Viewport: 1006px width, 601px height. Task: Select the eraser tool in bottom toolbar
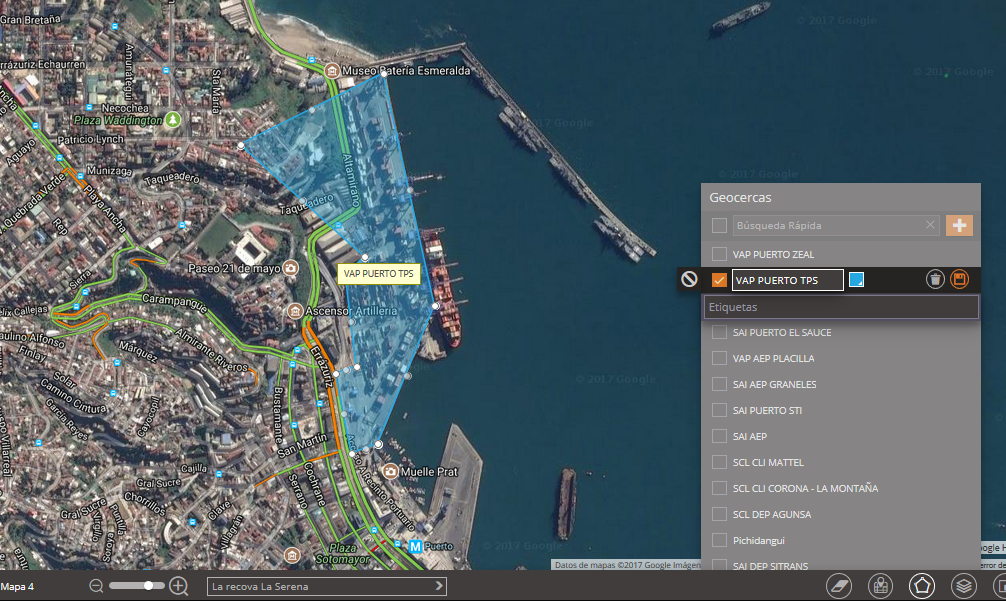pos(839,586)
